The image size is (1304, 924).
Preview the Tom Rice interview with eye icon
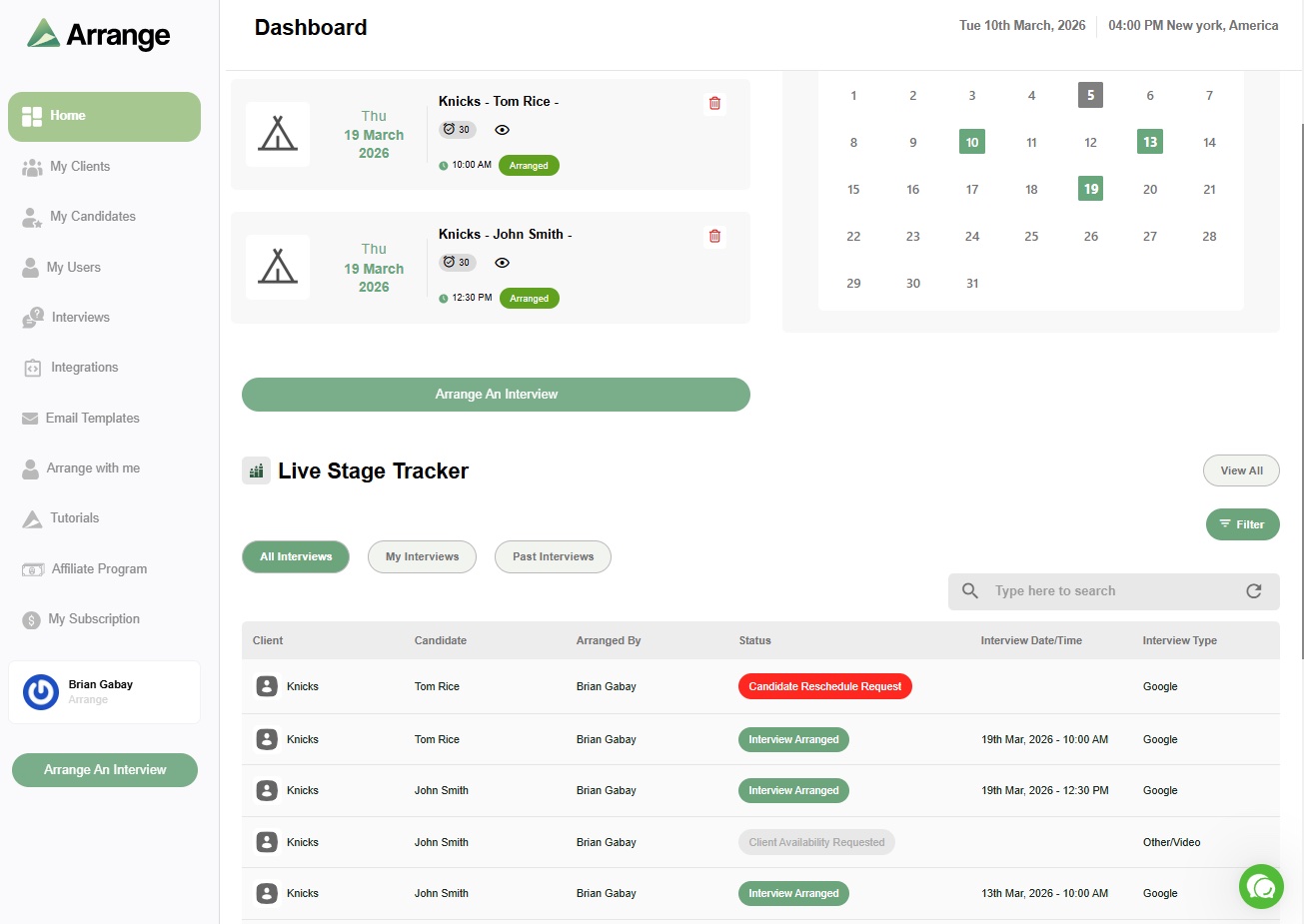click(x=502, y=130)
